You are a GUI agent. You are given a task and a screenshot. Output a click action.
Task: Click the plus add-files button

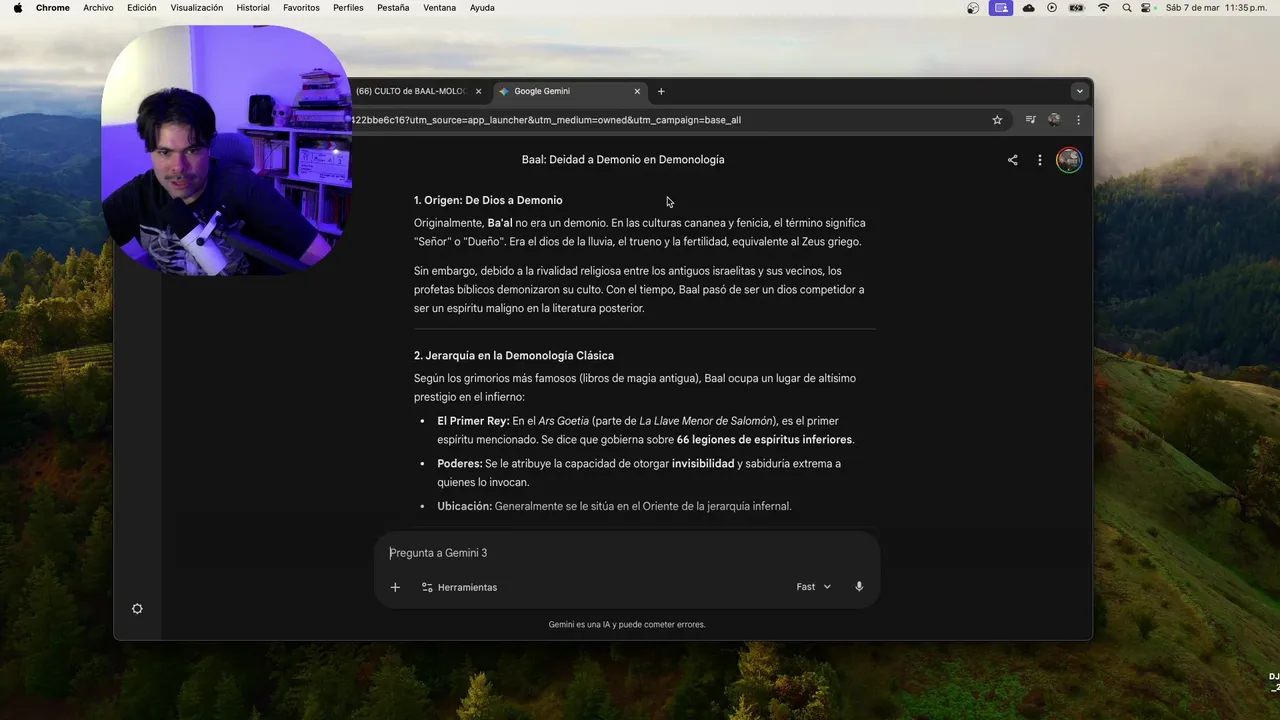point(395,587)
